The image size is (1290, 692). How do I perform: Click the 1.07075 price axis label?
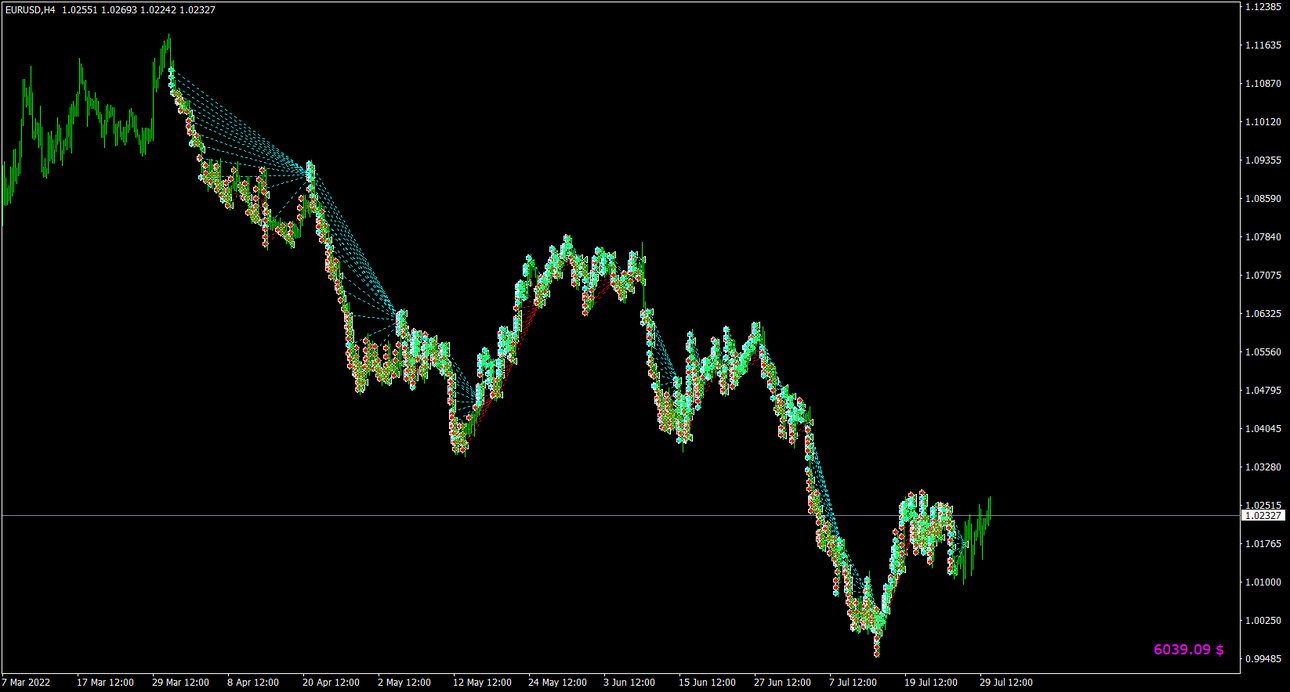1263,275
